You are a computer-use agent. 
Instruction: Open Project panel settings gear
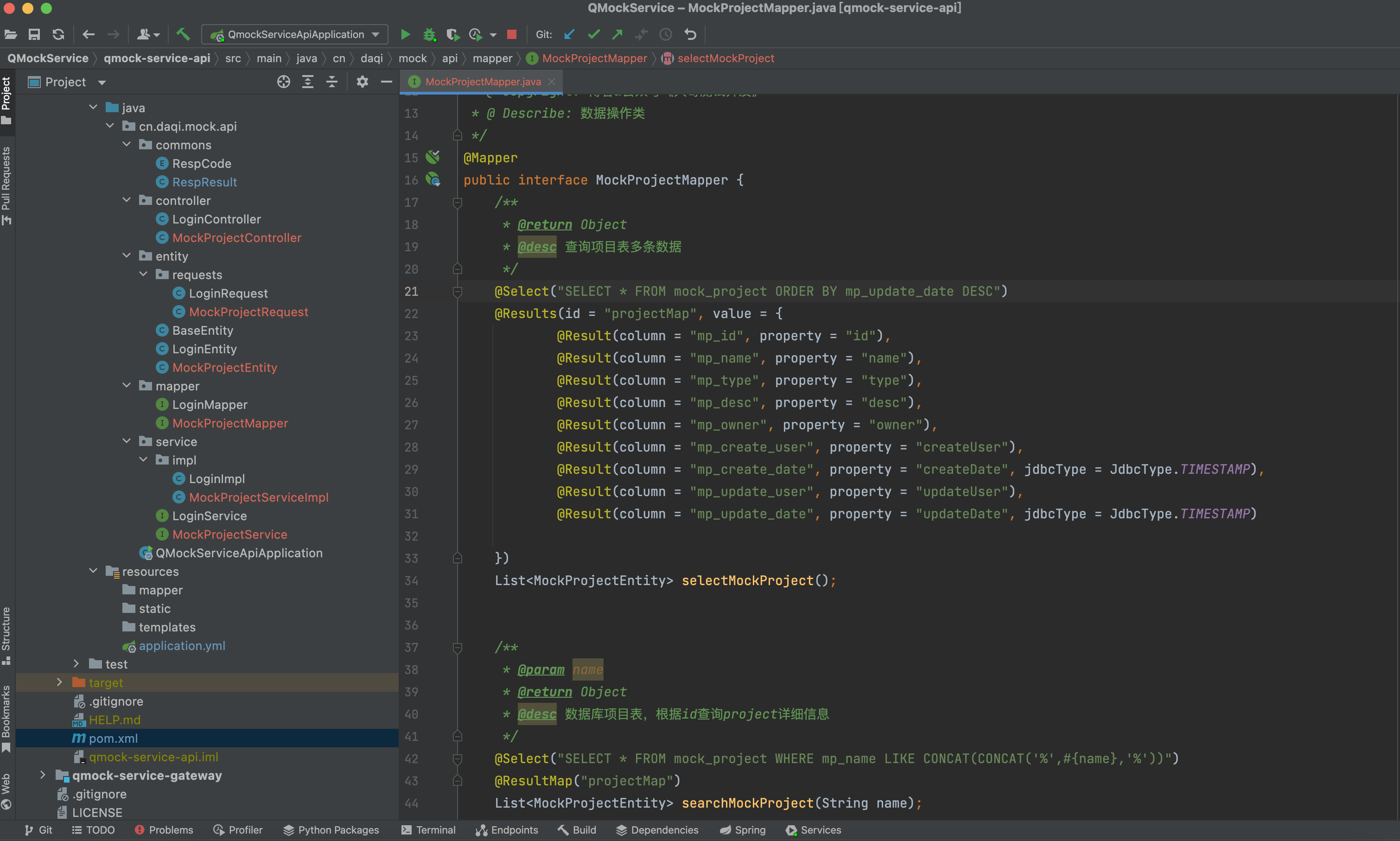(362, 82)
